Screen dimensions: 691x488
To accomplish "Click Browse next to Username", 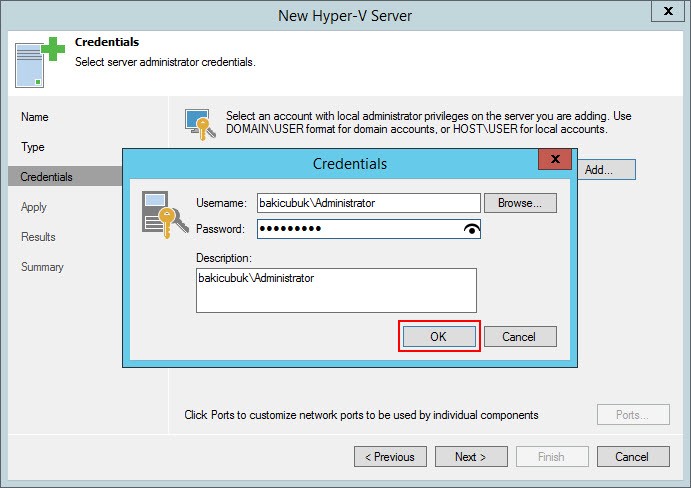I will tap(520, 203).
